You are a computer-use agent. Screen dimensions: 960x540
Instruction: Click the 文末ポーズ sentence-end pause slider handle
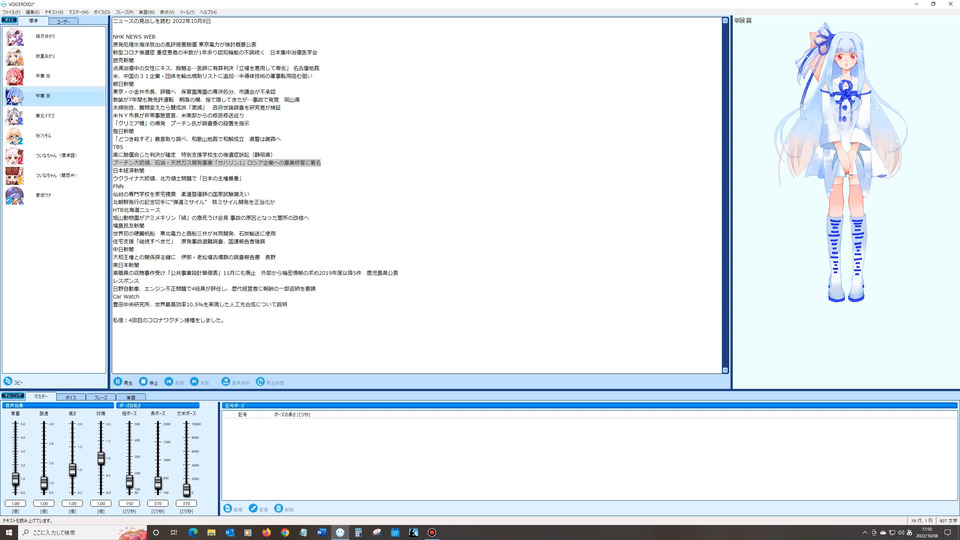[x=186, y=490]
